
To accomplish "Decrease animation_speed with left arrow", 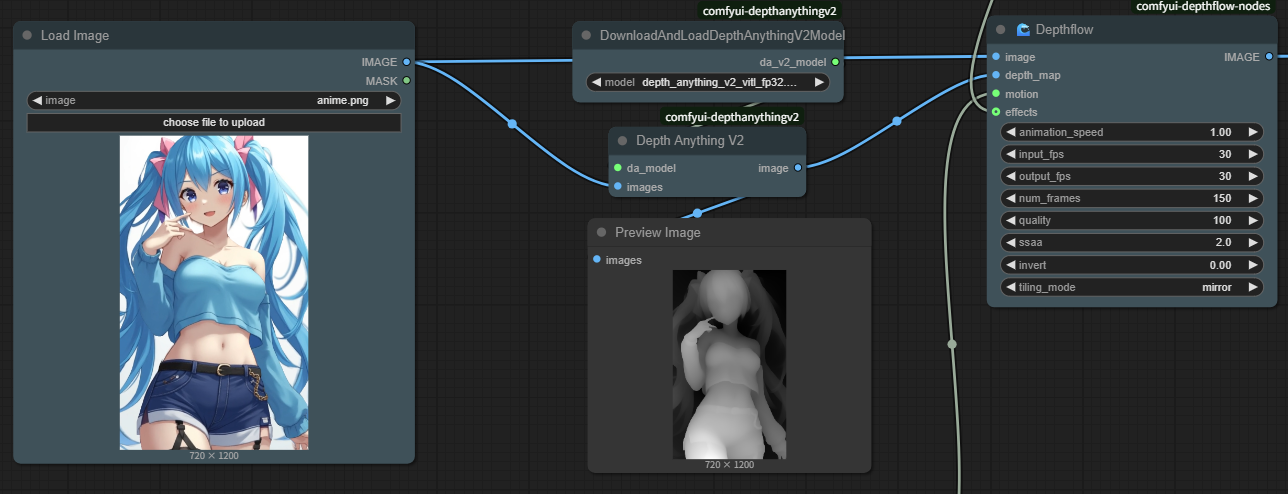I will 1011,132.
